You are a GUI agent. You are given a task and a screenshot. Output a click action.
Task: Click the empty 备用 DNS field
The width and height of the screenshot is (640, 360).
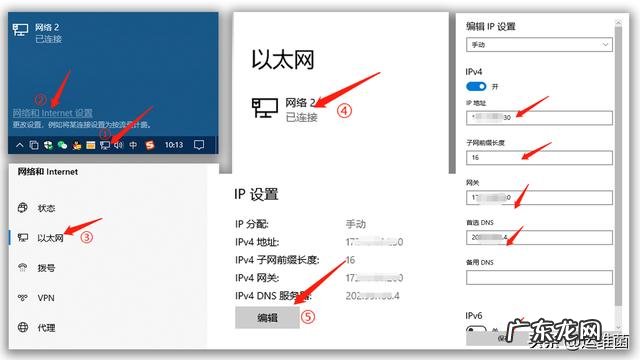click(x=539, y=278)
